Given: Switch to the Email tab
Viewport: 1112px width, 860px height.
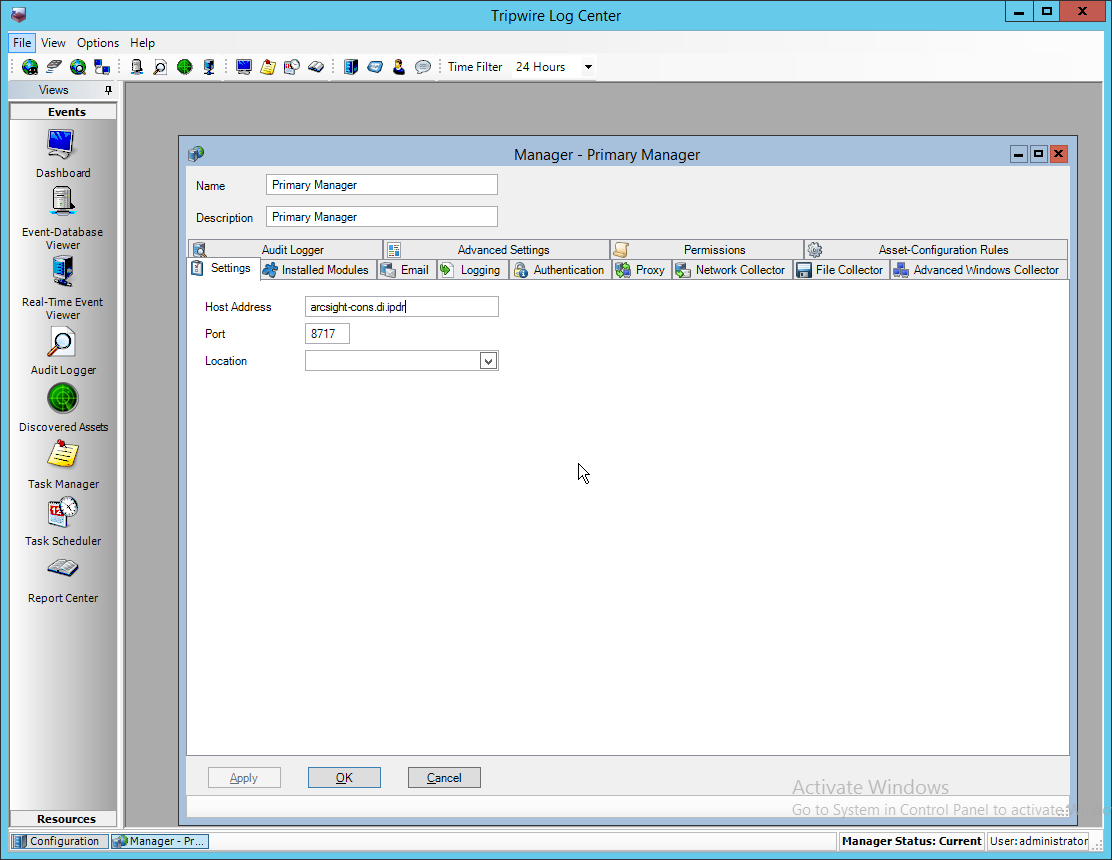Looking at the screenshot, I should 407,270.
